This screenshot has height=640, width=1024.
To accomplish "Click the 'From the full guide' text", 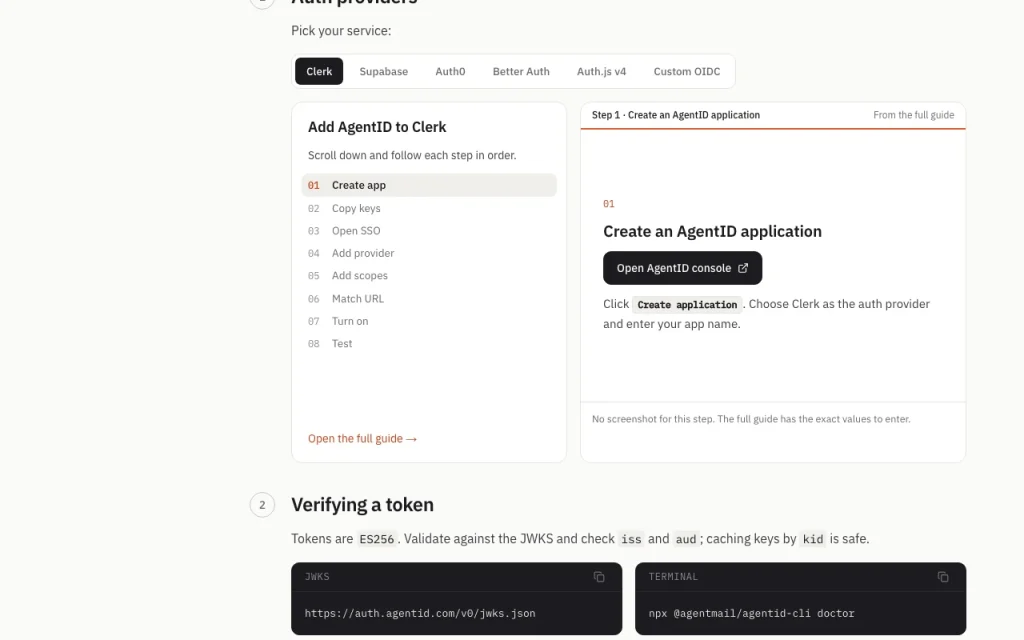I will coord(913,115).
